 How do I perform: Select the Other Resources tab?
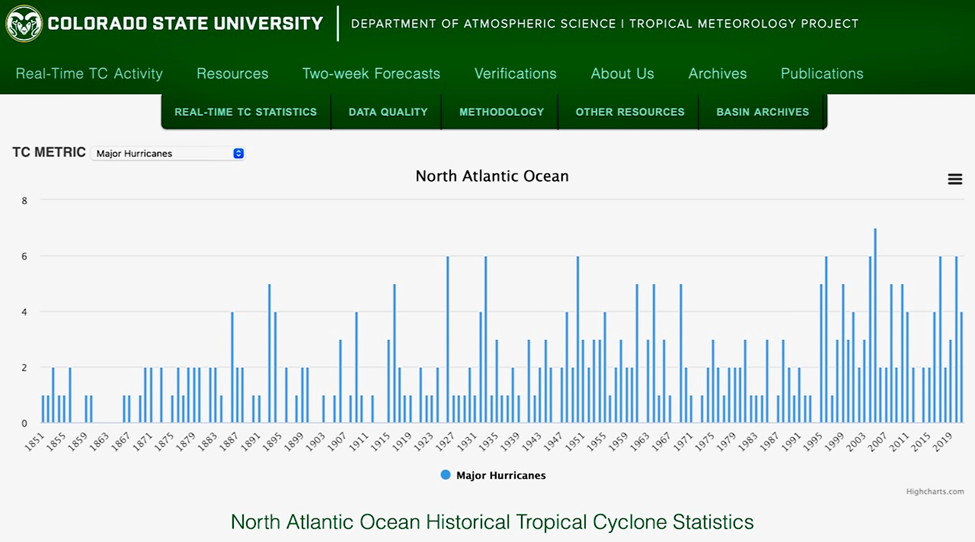pyautogui.click(x=630, y=112)
